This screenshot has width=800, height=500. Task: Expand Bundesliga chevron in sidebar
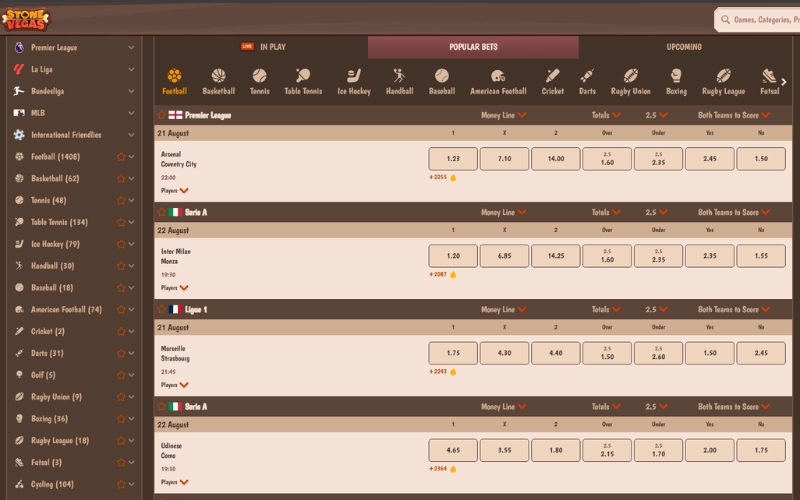(132, 91)
